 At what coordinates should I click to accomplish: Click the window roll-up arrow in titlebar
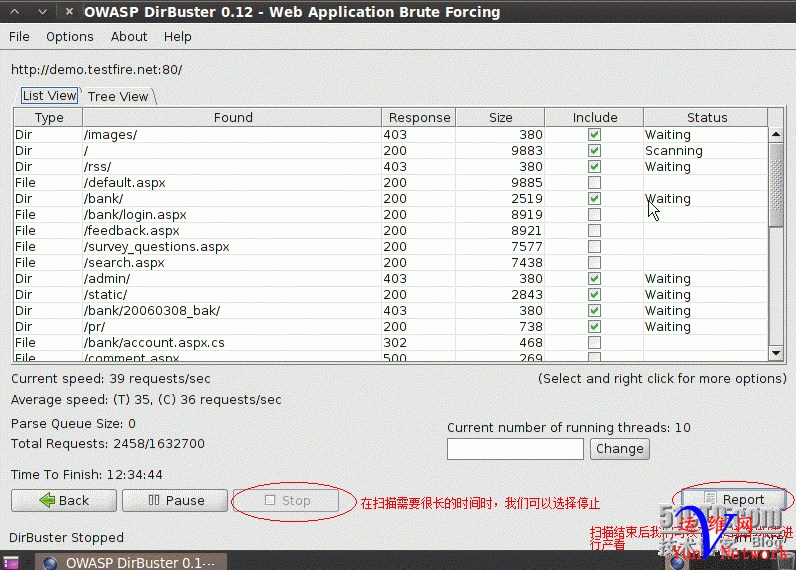pos(15,11)
